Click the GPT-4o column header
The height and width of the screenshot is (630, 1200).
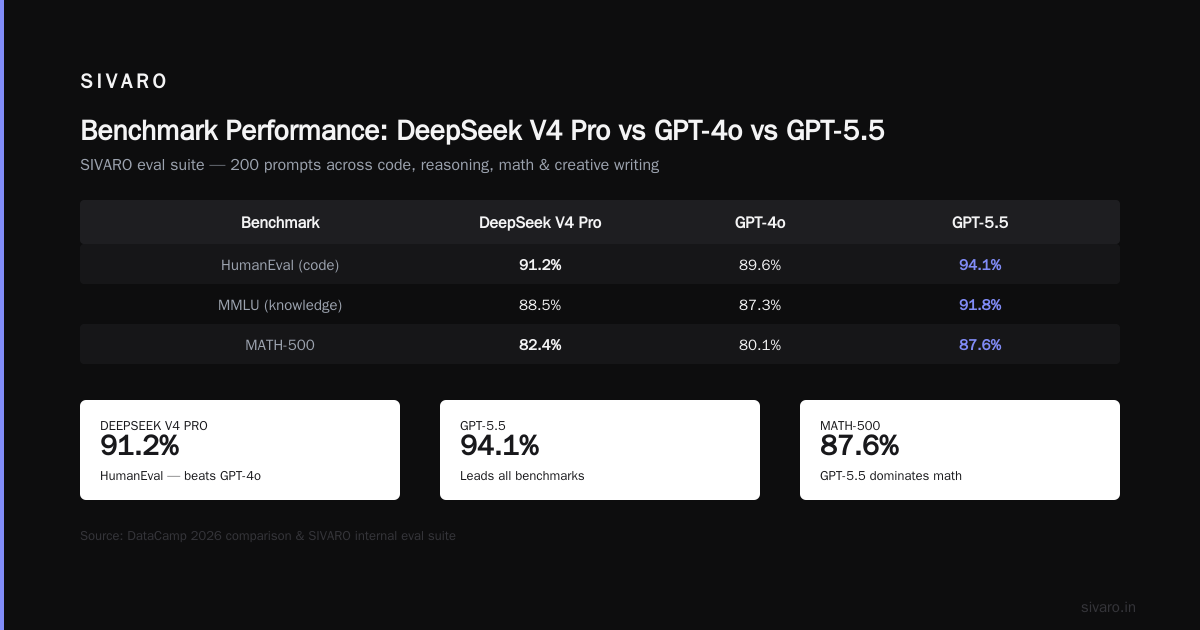pyautogui.click(x=760, y=223)
